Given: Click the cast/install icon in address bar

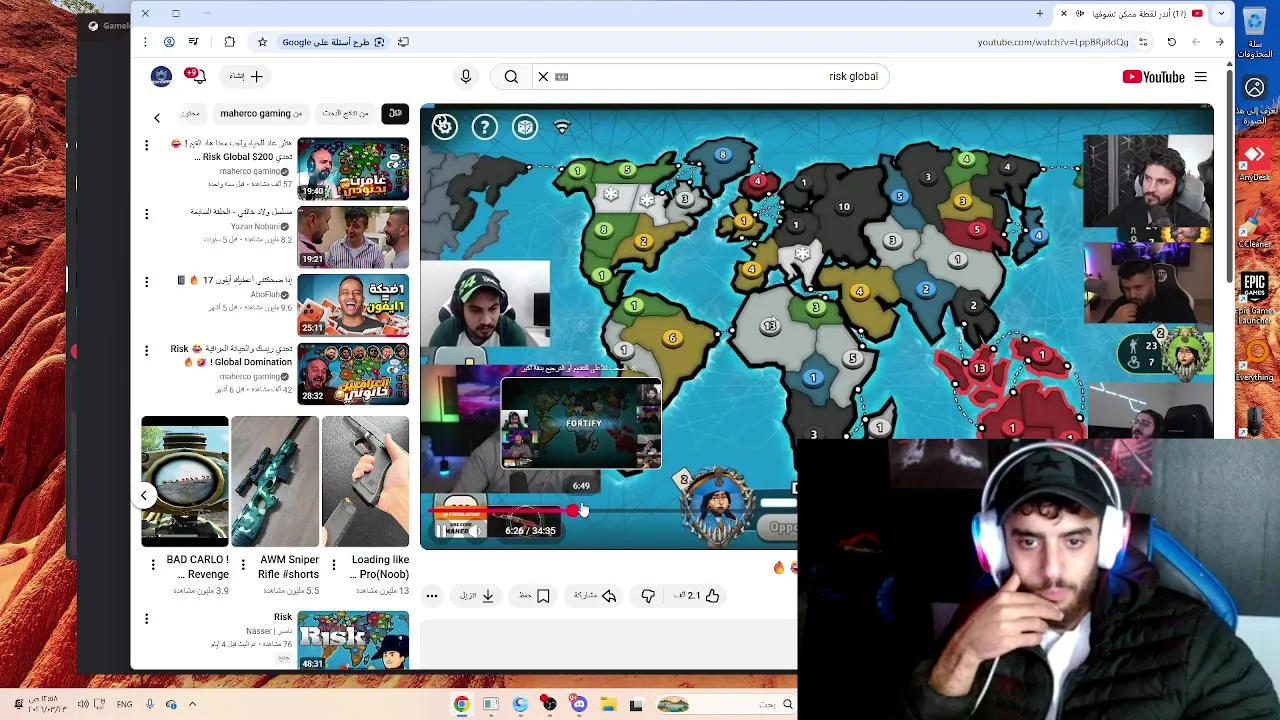Looking at the screenshot, I should pos(403,42).
